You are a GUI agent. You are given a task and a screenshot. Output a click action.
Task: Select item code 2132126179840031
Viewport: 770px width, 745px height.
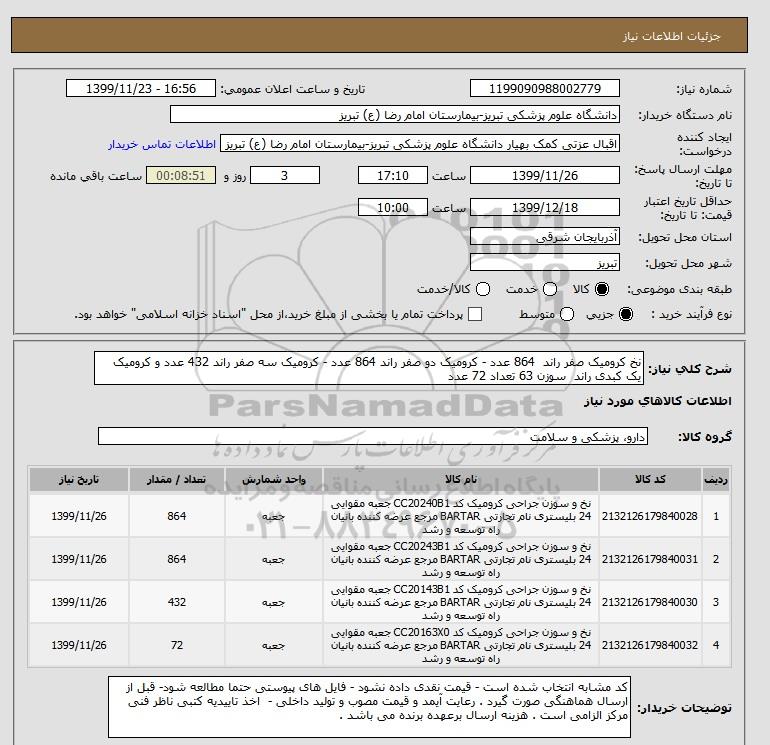click(x=650, y=559)
